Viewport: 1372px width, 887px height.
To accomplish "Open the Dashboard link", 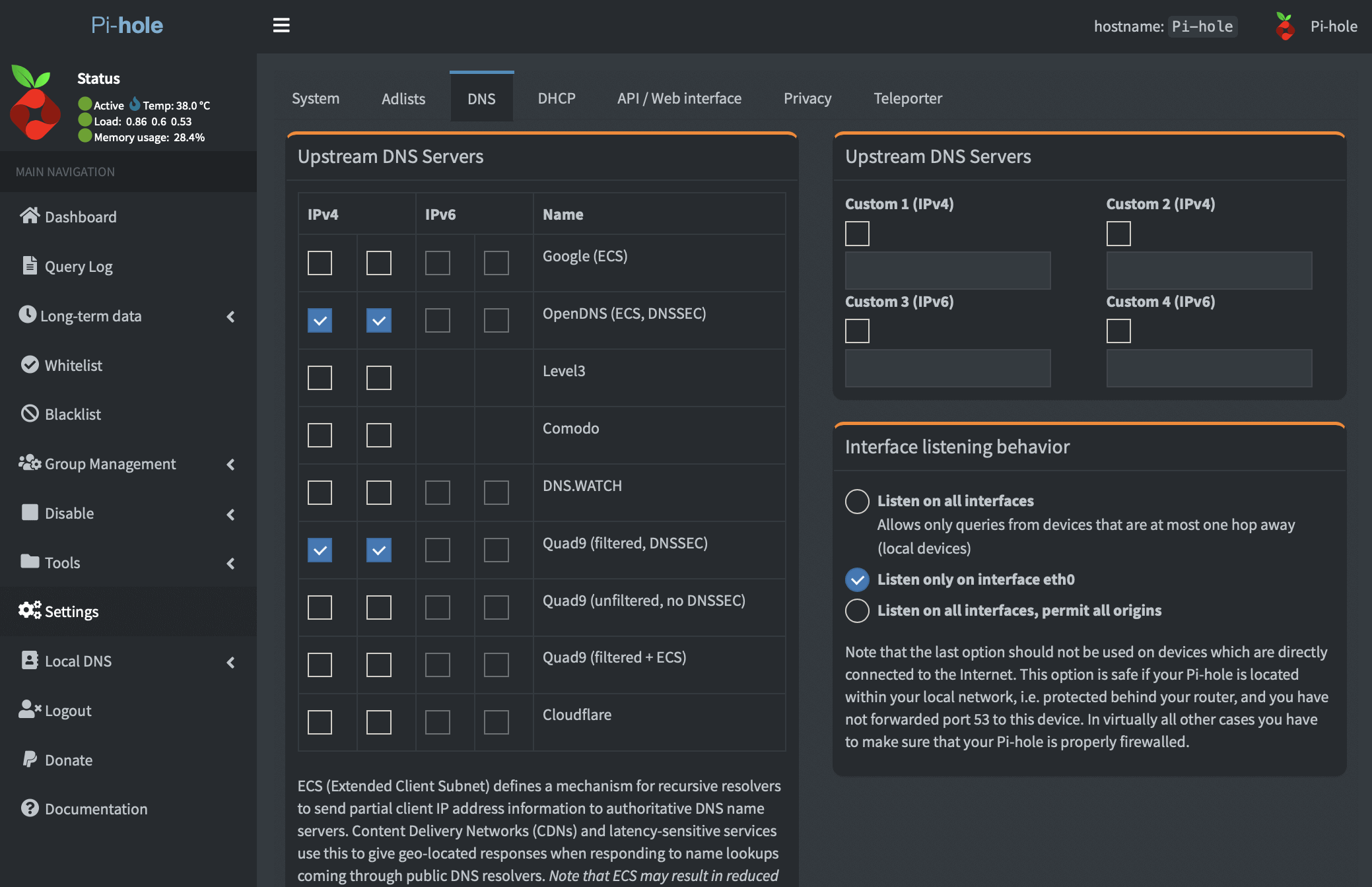I will point(81,216).
